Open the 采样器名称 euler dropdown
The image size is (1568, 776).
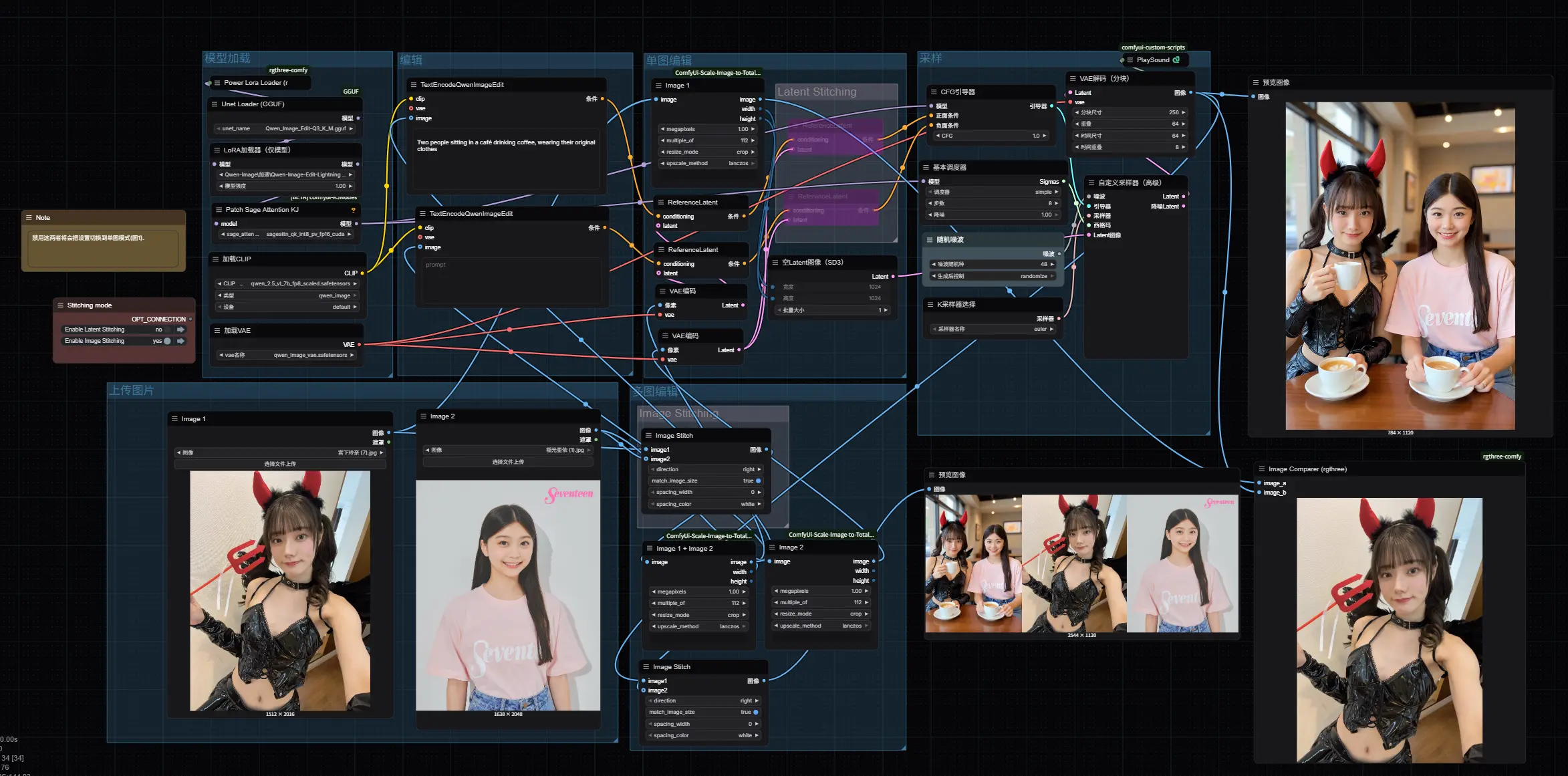992,329
